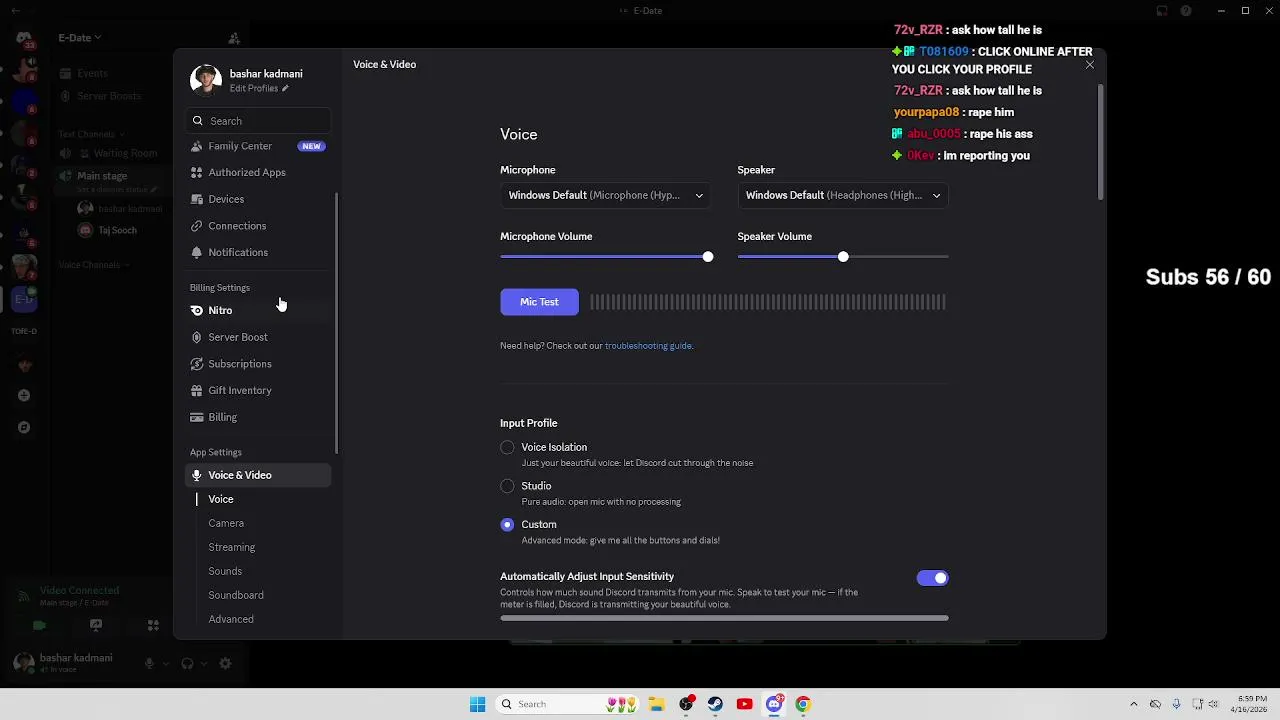Click the Notifications bell icon

(197, 252)
